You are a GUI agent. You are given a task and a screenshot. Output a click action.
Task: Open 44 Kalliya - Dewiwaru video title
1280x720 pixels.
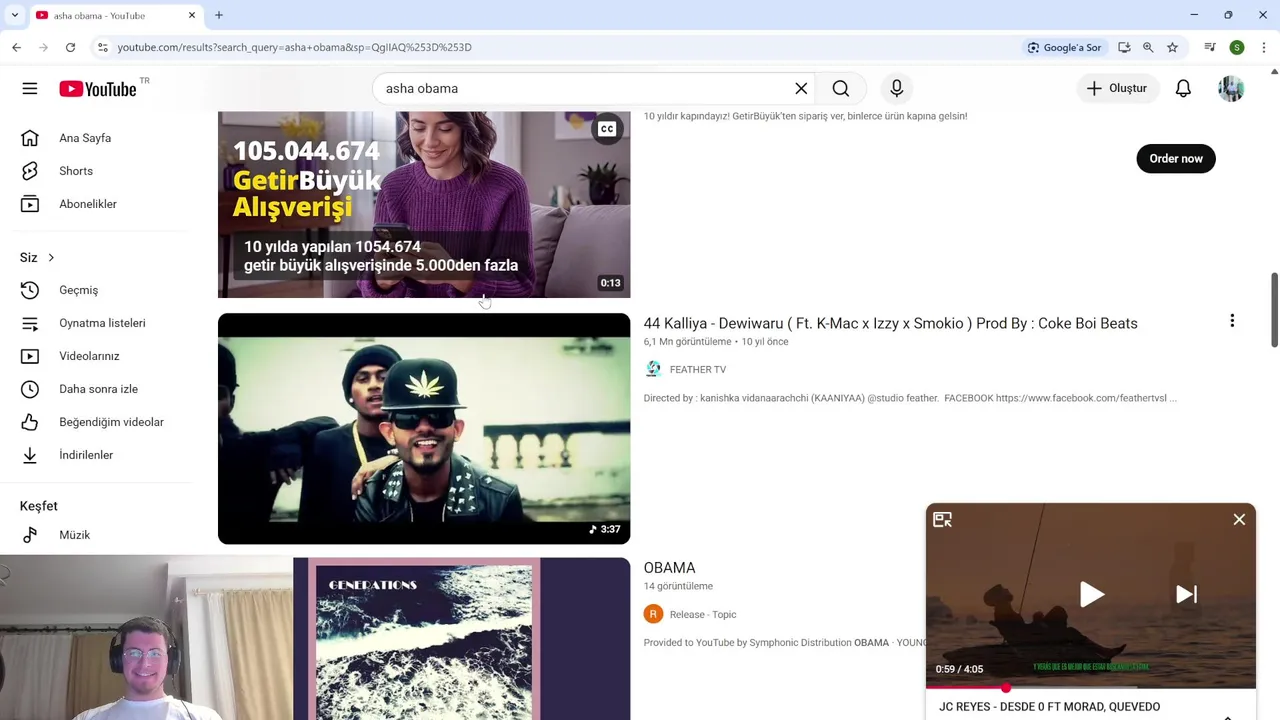pyautogui.click(x=890, y=324)
